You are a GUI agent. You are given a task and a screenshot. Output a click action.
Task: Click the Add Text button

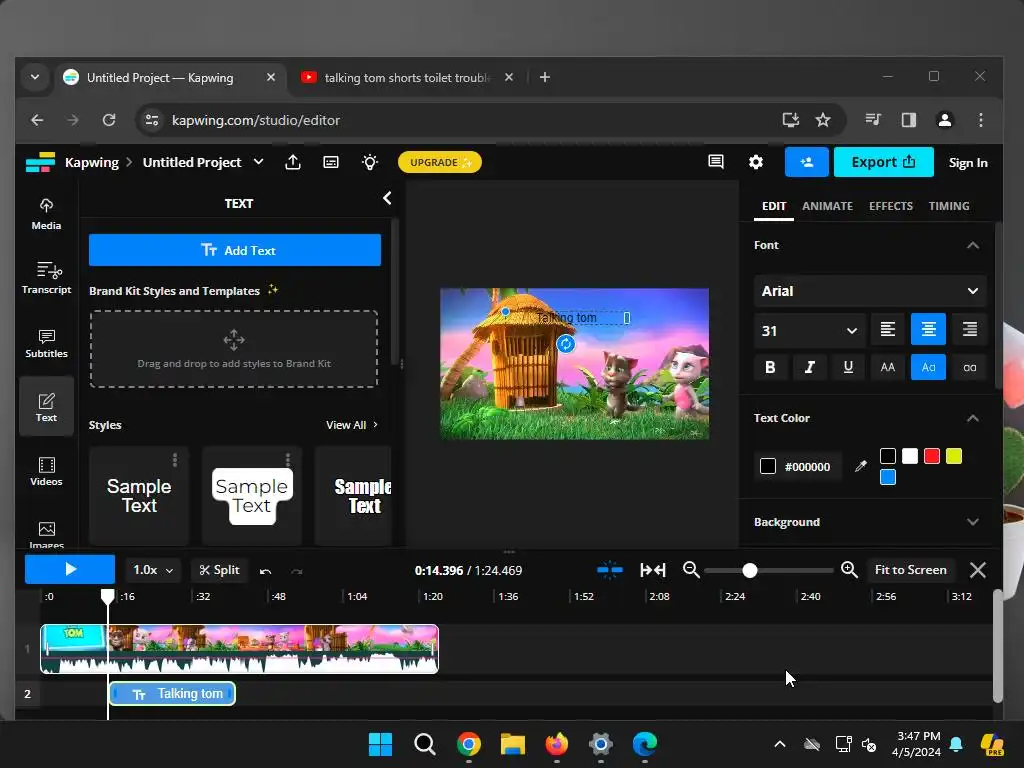(x=234, y=250)
